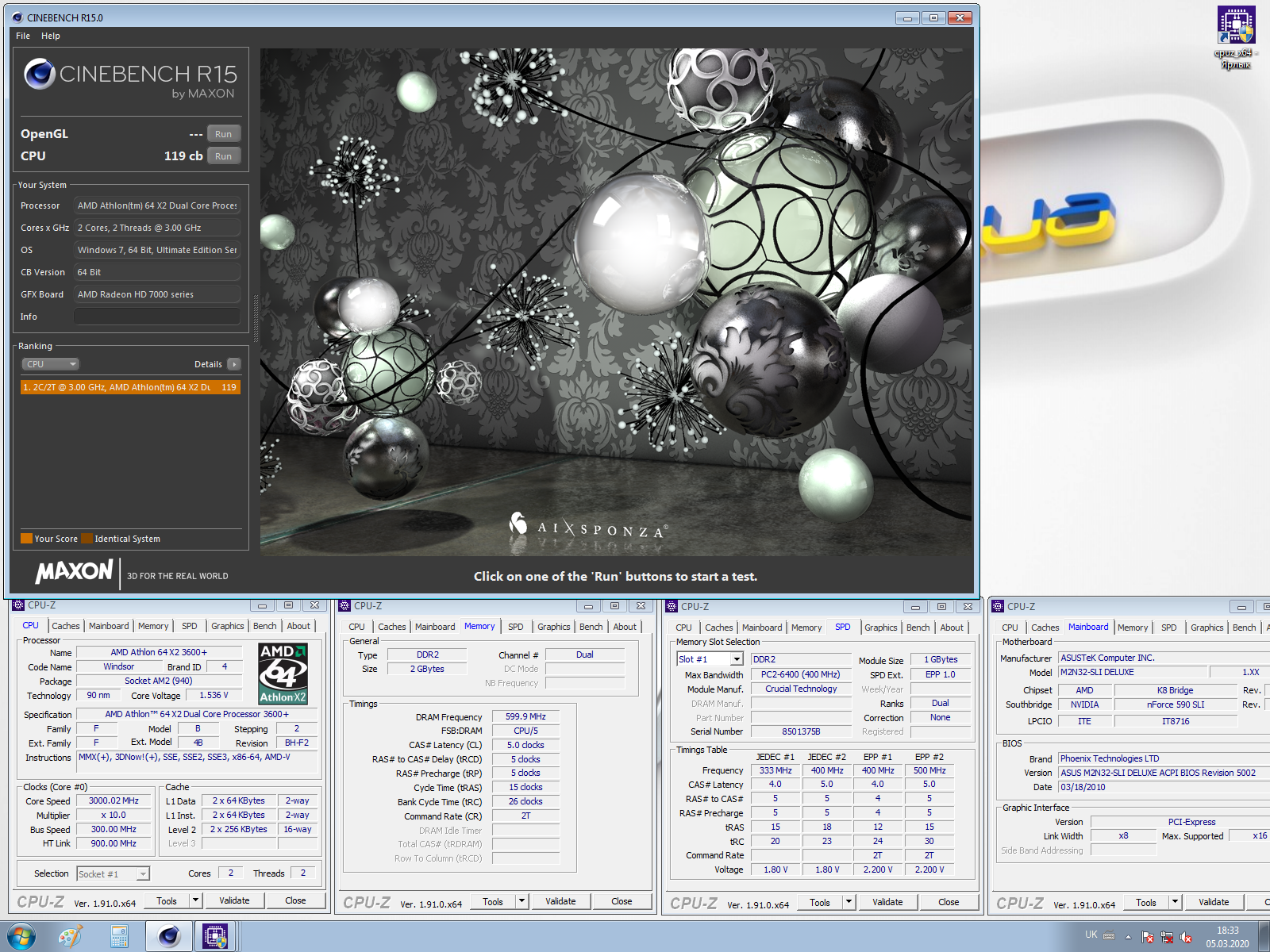Click title icon of CPU-Z Mainboard window
This screenshot has width=1270, height=952.
coord(999,606)
